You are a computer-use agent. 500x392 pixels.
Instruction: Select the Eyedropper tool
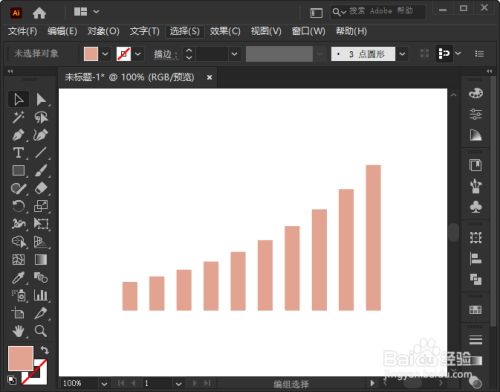pyautogui.click(x=18, y=277)
